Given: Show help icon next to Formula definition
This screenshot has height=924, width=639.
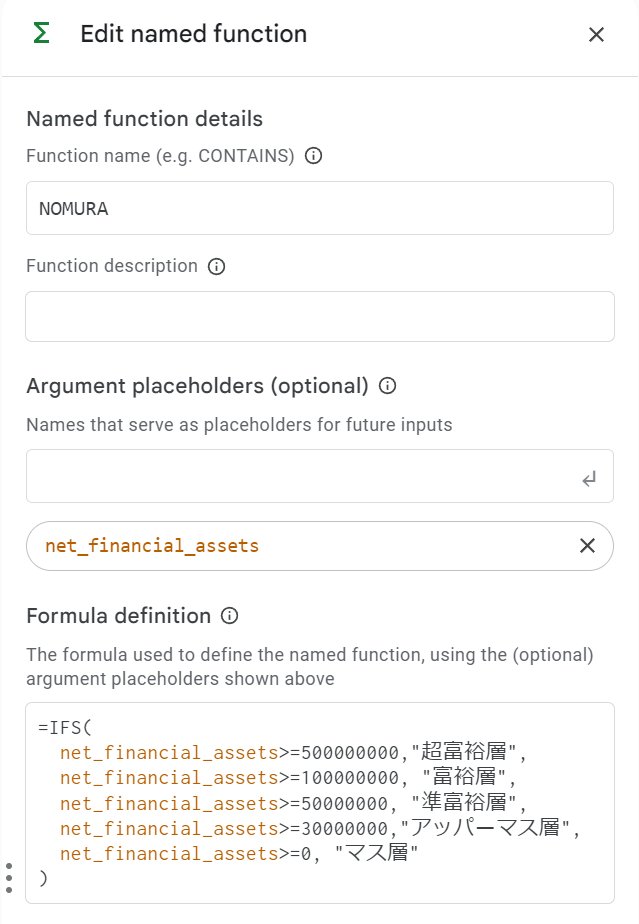Looking at the screenshot, I should pyautogui.click(x=230, y=616).
